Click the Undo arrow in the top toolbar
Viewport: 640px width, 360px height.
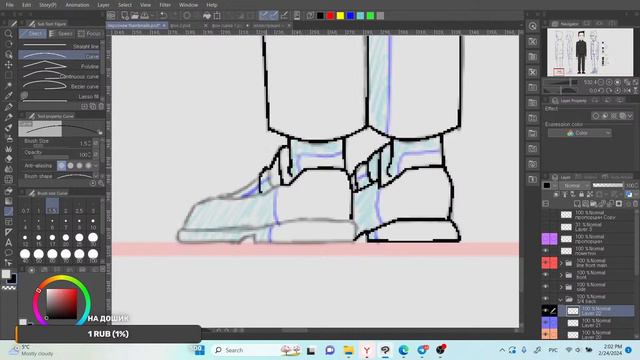pyautogui.click(x=164, y=16)
